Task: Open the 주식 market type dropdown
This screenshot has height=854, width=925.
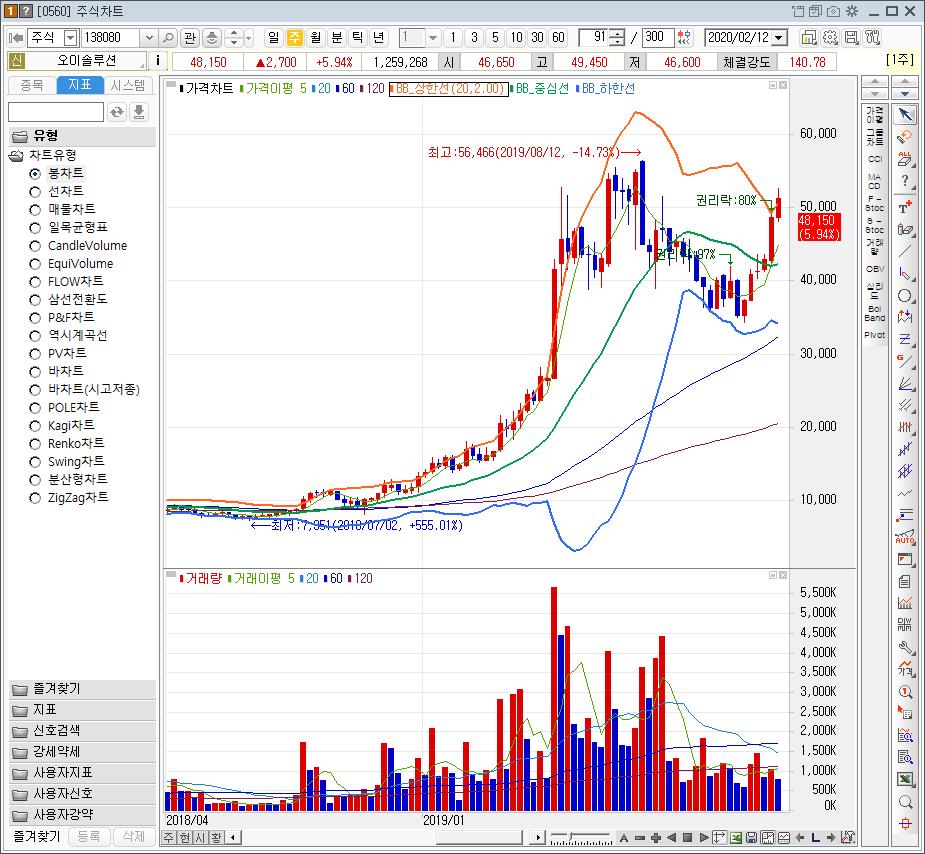Action: click(71, 38)
